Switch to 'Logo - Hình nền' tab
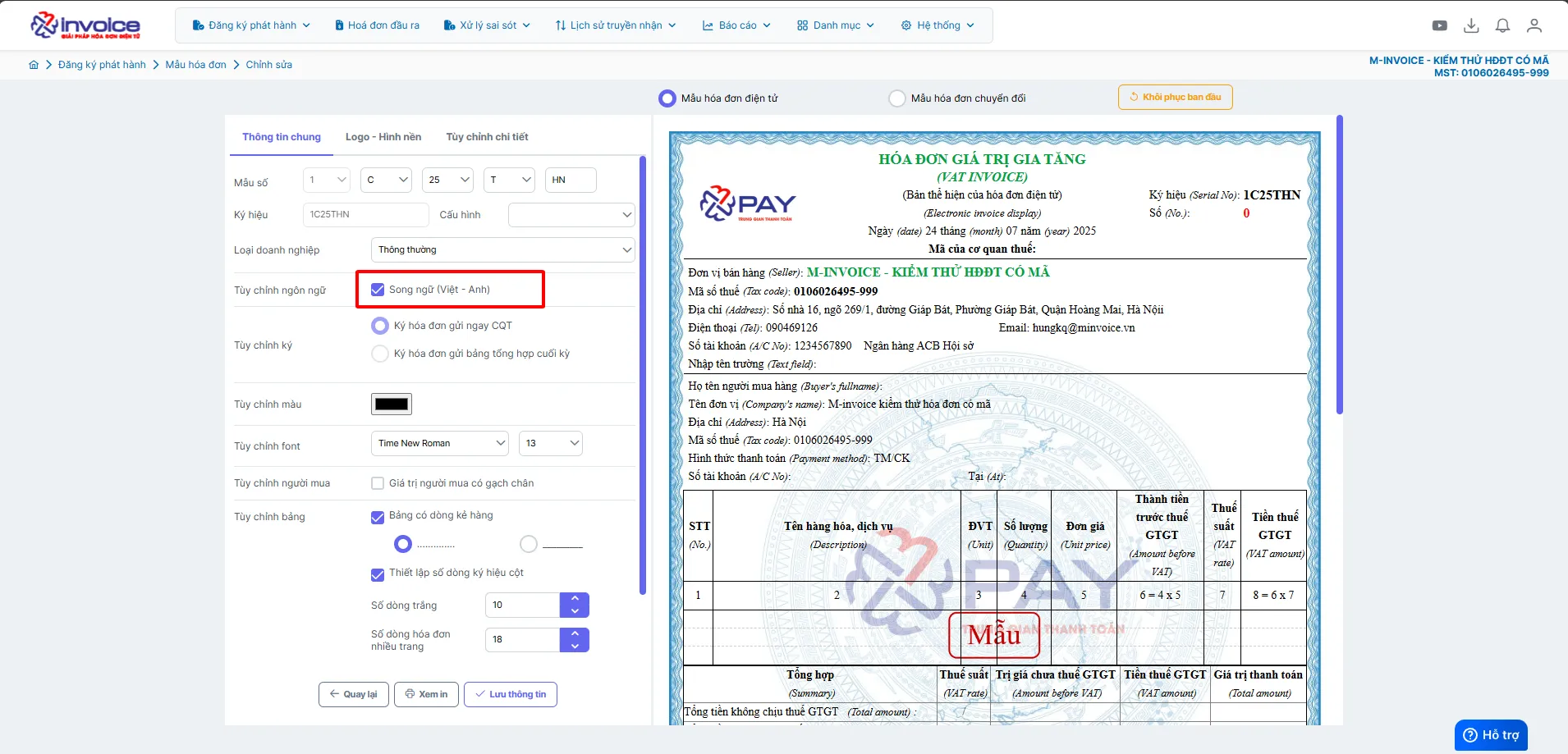 (383, 137)
